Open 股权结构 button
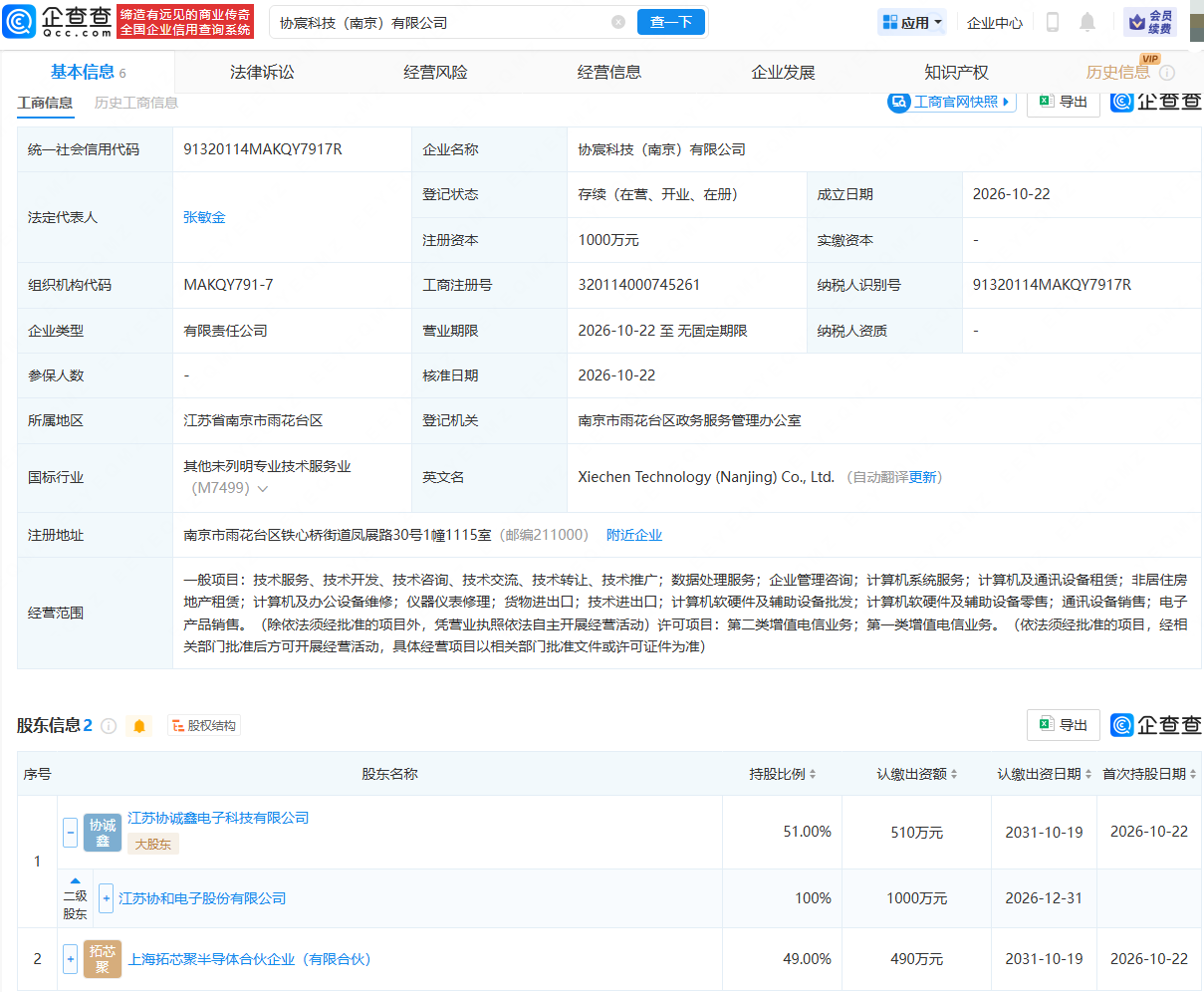Screen dimensions: 1204x992 click(204, 726)
